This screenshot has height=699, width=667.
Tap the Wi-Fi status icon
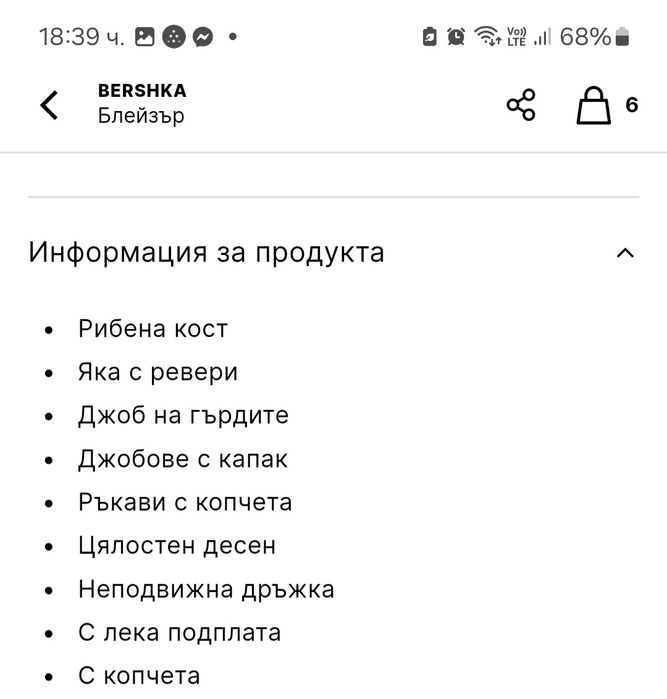[488, 38]
